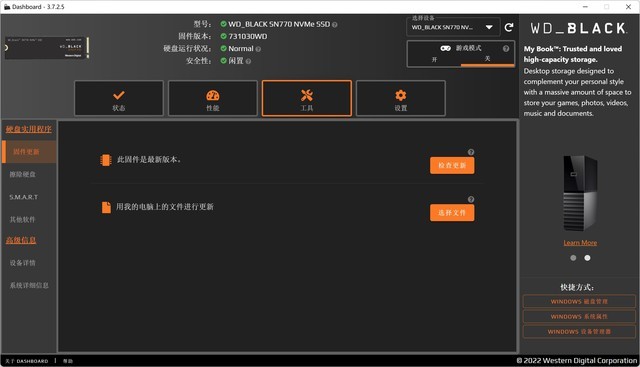
Task: Open WINDOWS 设备管理器 shortcut
Action: click(x=579, y=331)
